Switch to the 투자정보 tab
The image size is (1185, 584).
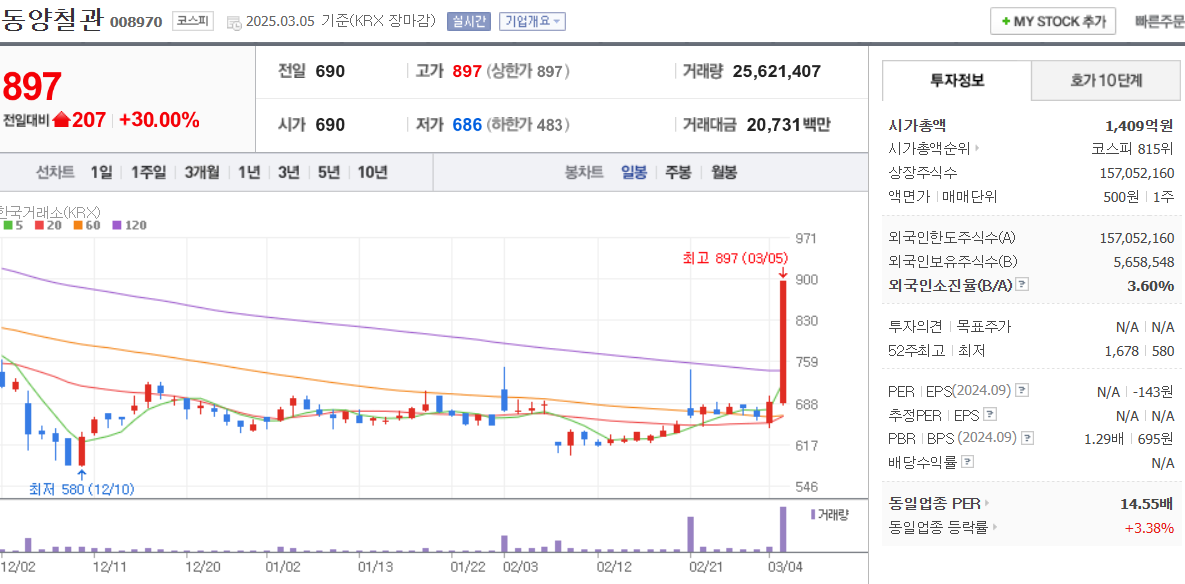pyautogui.click(x=957, y=80)
